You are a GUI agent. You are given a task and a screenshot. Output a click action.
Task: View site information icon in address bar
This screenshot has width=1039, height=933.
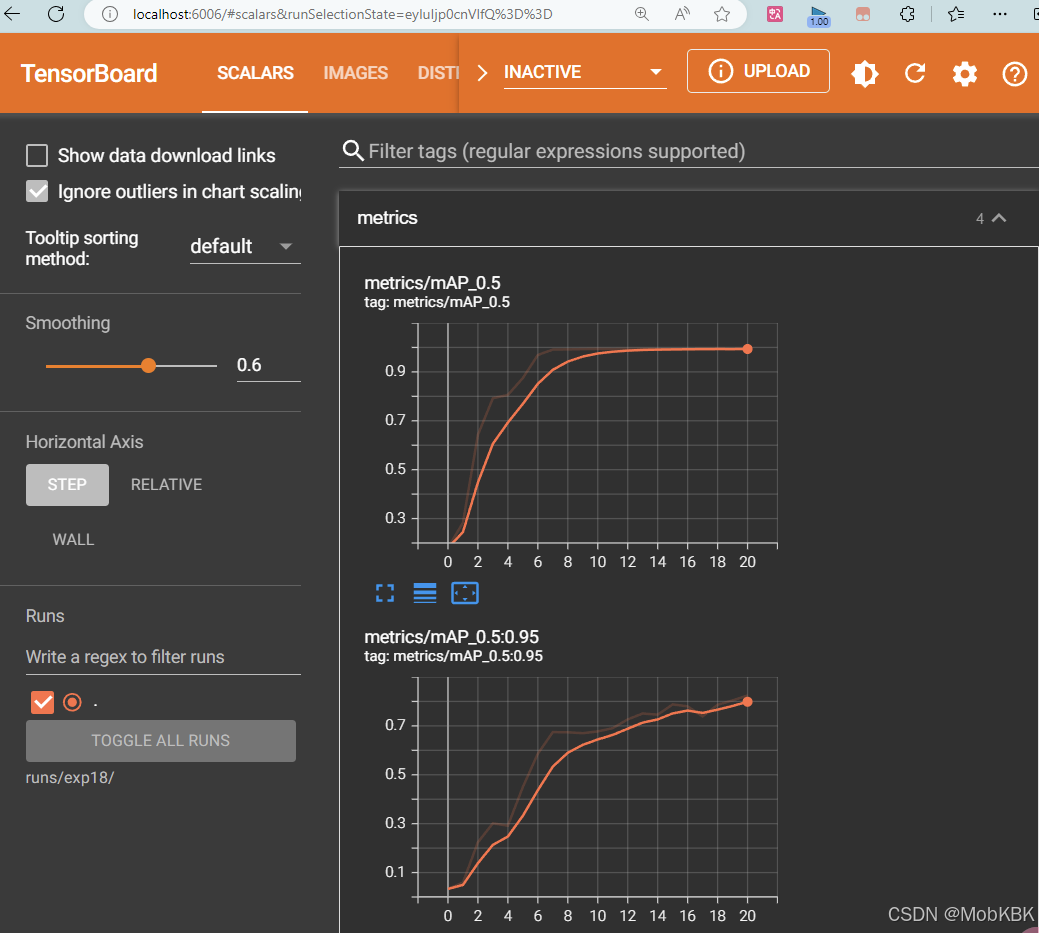pyautogui.click(x=110, y=14)
